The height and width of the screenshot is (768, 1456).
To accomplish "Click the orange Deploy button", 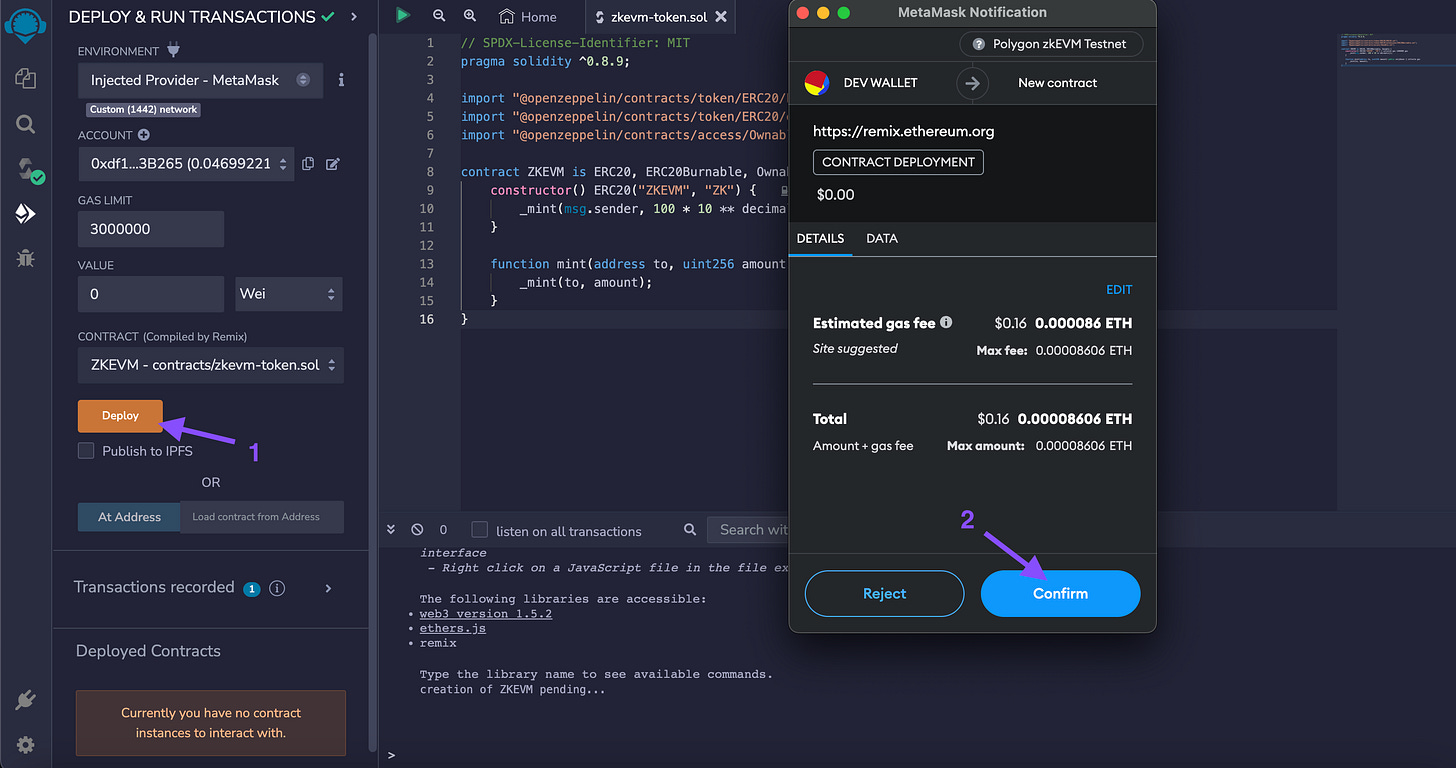I will (x=120, y=416).
